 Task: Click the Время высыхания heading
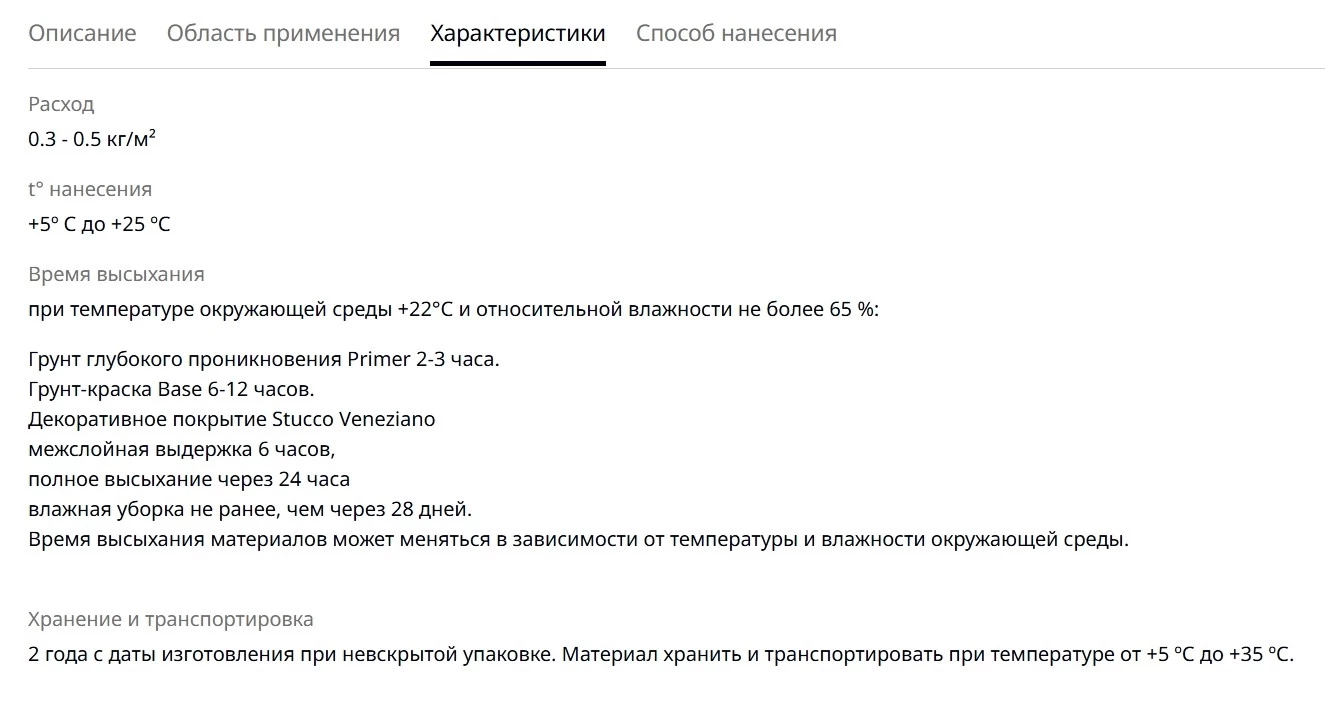(116, 274)
